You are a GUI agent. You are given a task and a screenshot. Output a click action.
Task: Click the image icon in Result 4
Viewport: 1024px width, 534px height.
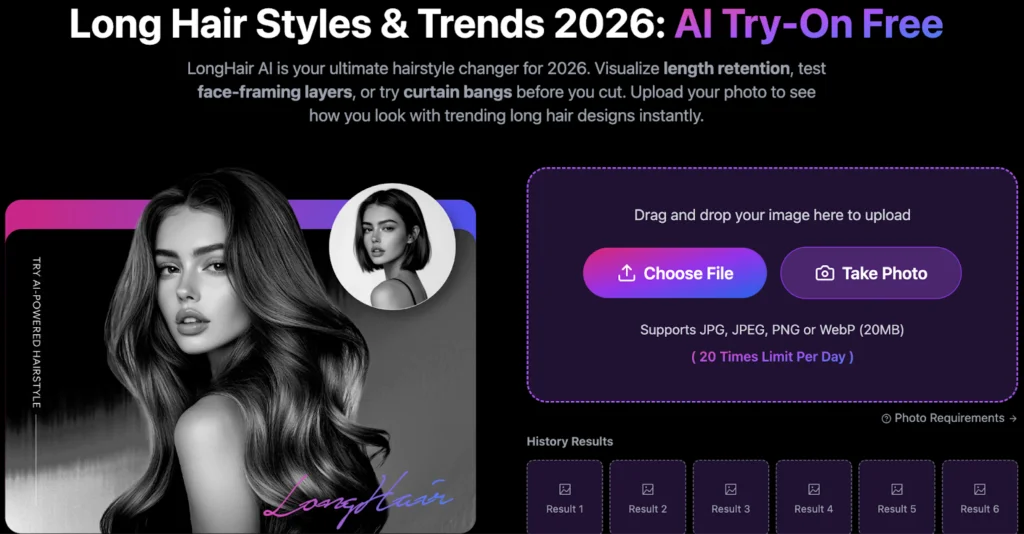[x=814, y=489]
